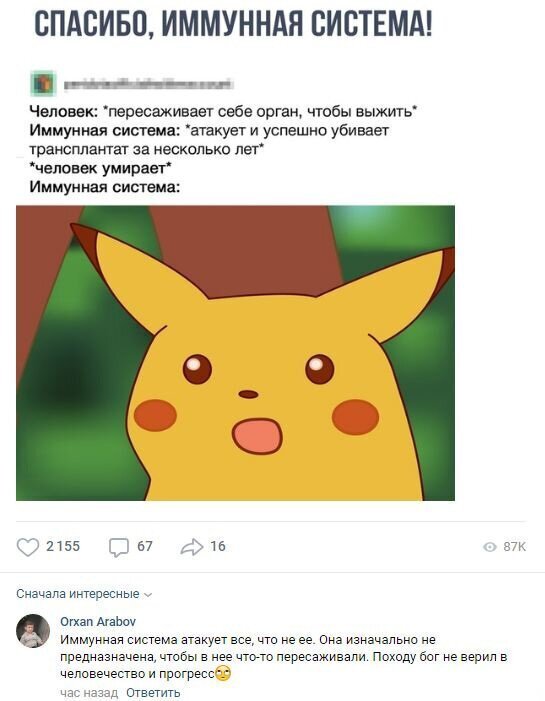
Task: Click the chevron next to 'Сначала интересные'
Action: (148, 595)
